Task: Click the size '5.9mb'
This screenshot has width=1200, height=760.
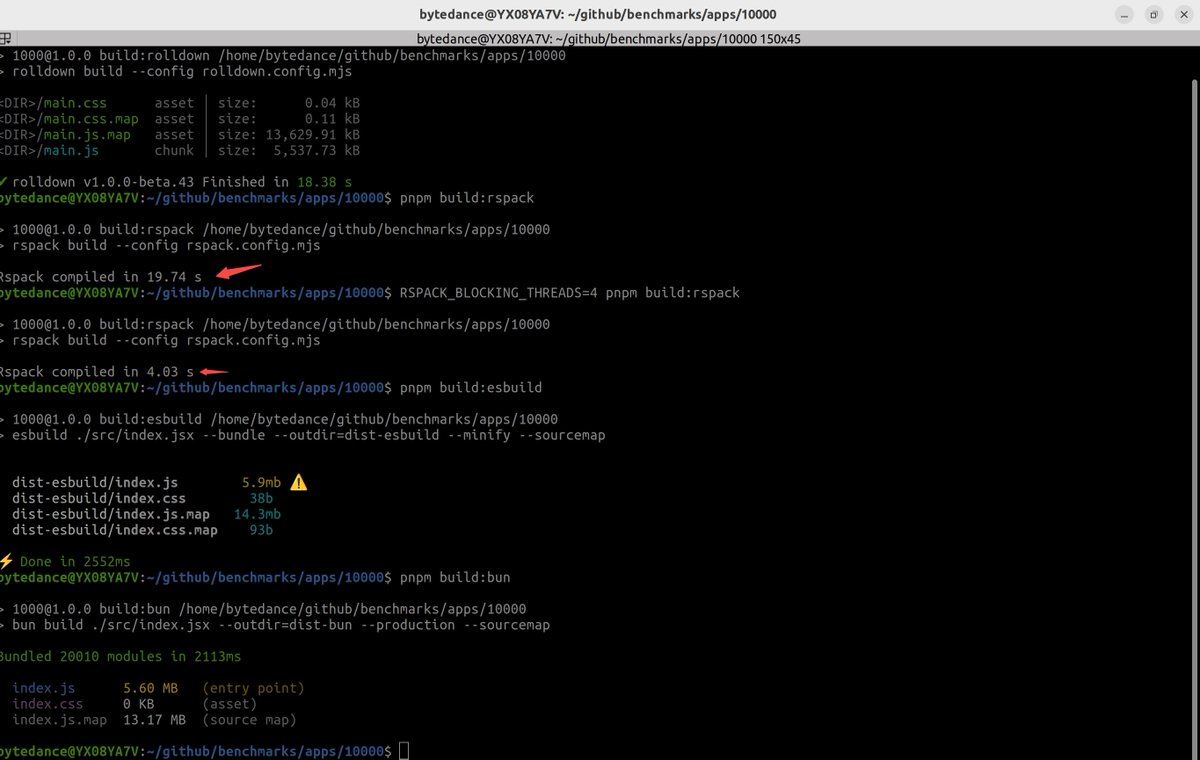Action: point(261,482)
